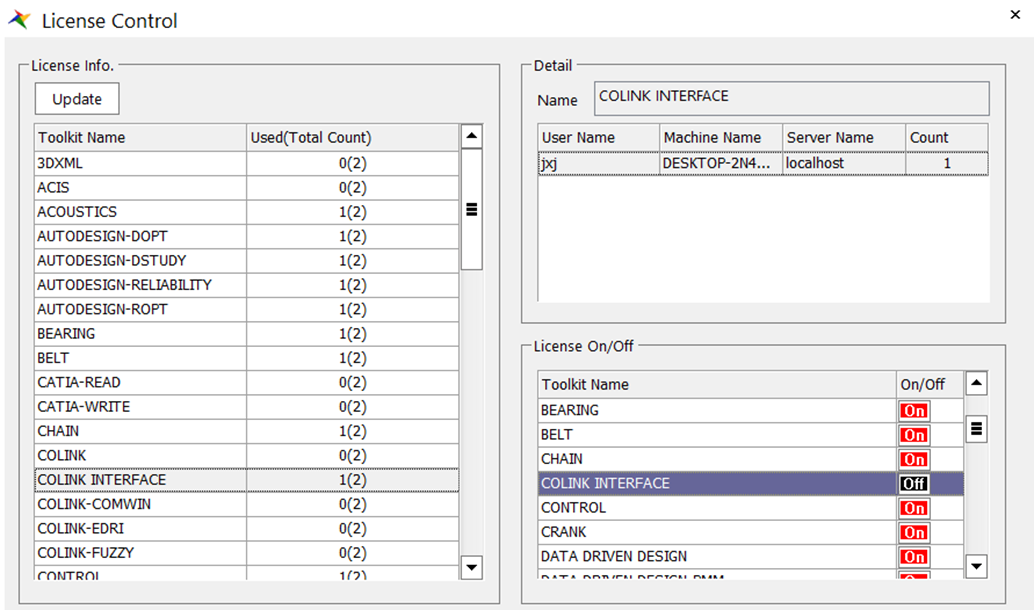The height and width of the screenshot is (610, 1034).
Task: Select COLINK-FUZZY toolkit row
Action: [247, 554]
